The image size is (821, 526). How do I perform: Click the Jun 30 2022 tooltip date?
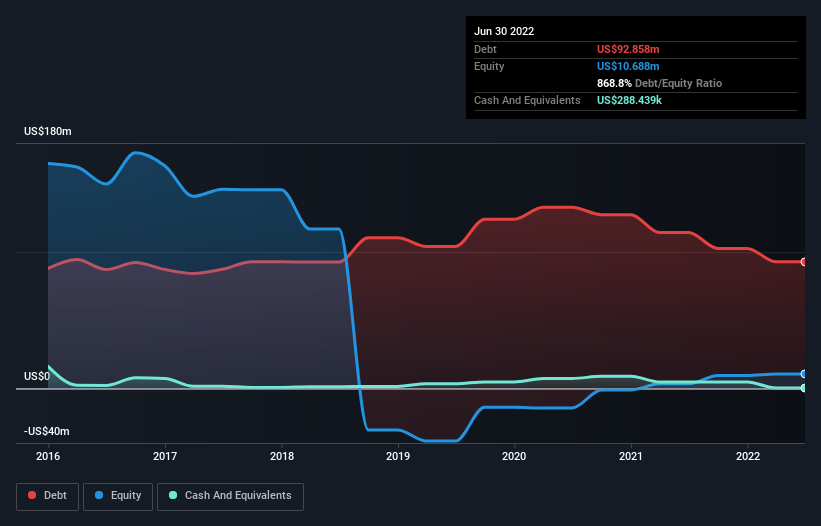click(x=504, y=31)
